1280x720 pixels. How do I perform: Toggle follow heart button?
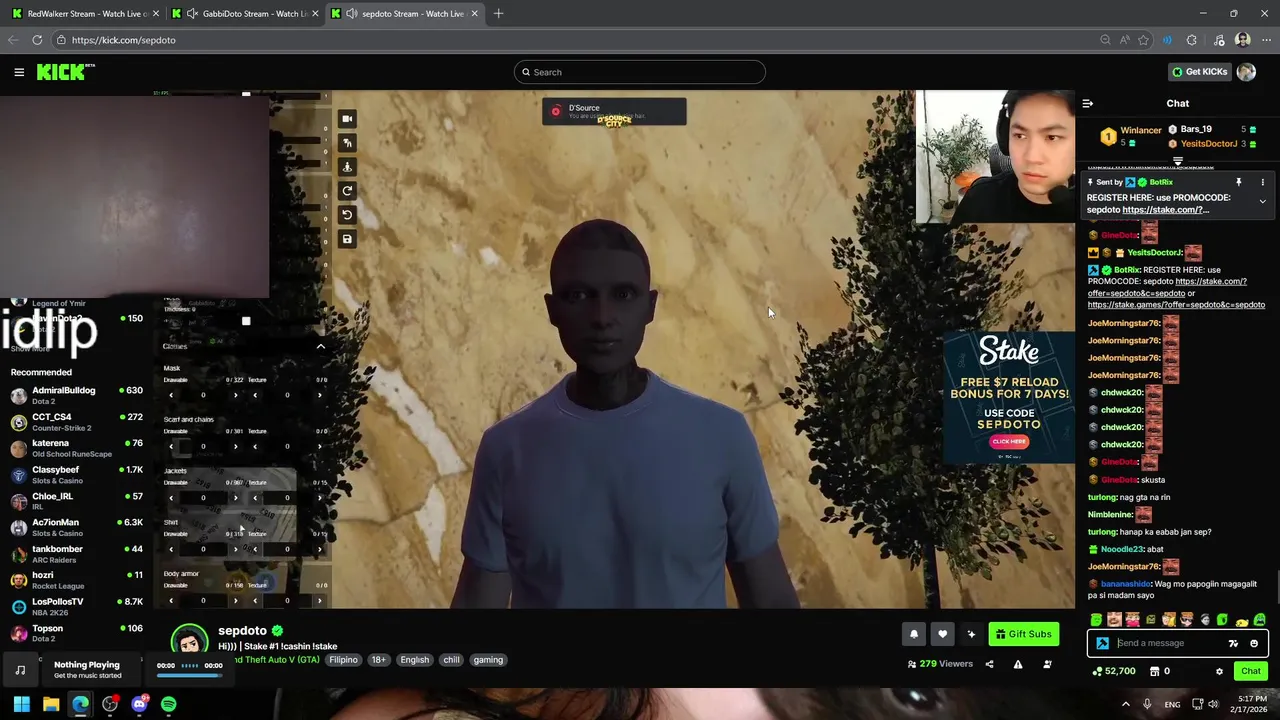click(x=942, y=634)
